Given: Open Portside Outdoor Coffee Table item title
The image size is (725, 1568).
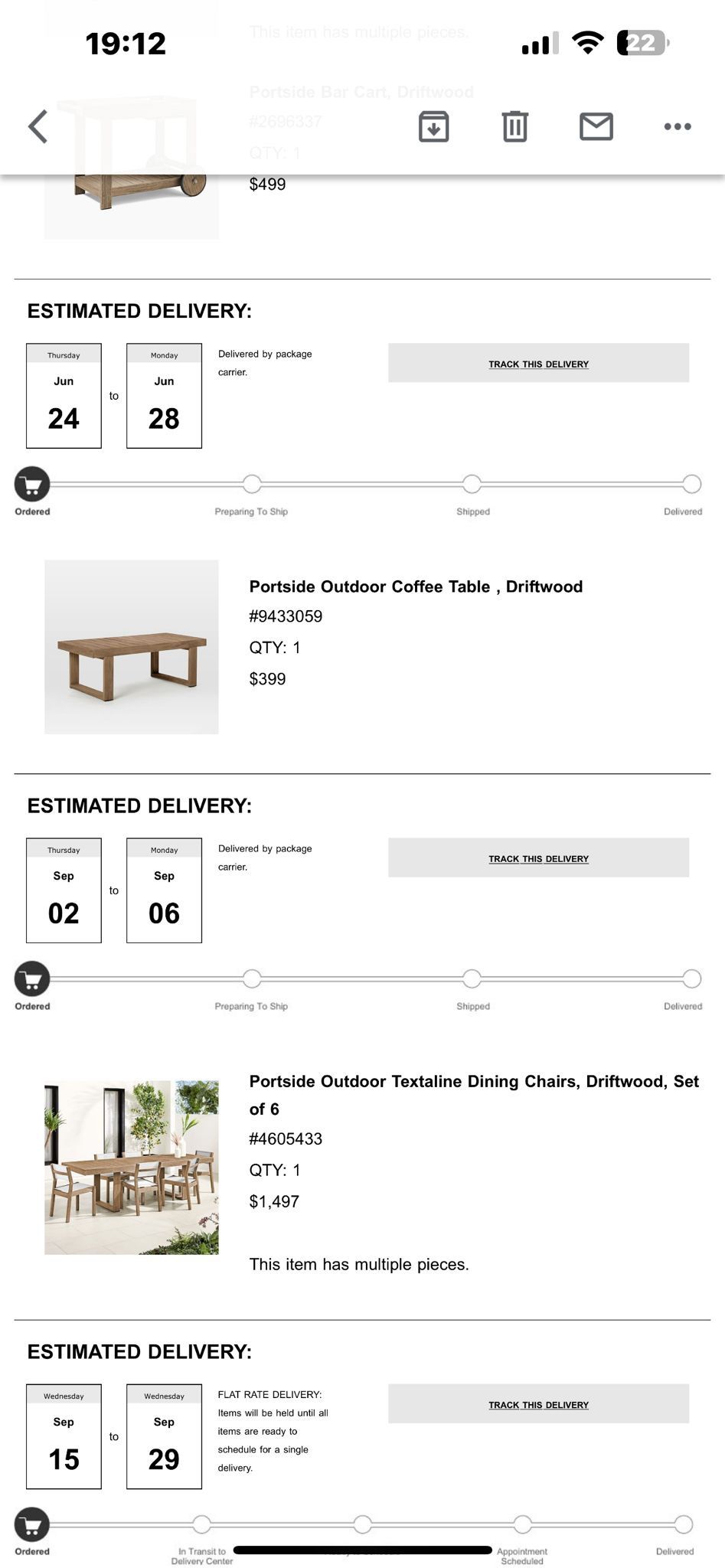Looking at the screenshot, I should coord(415,586).
